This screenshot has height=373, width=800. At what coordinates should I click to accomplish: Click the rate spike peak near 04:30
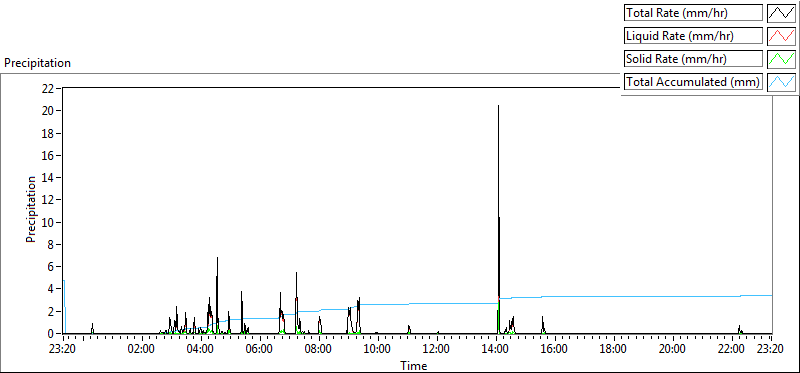(x=217, y=258)
